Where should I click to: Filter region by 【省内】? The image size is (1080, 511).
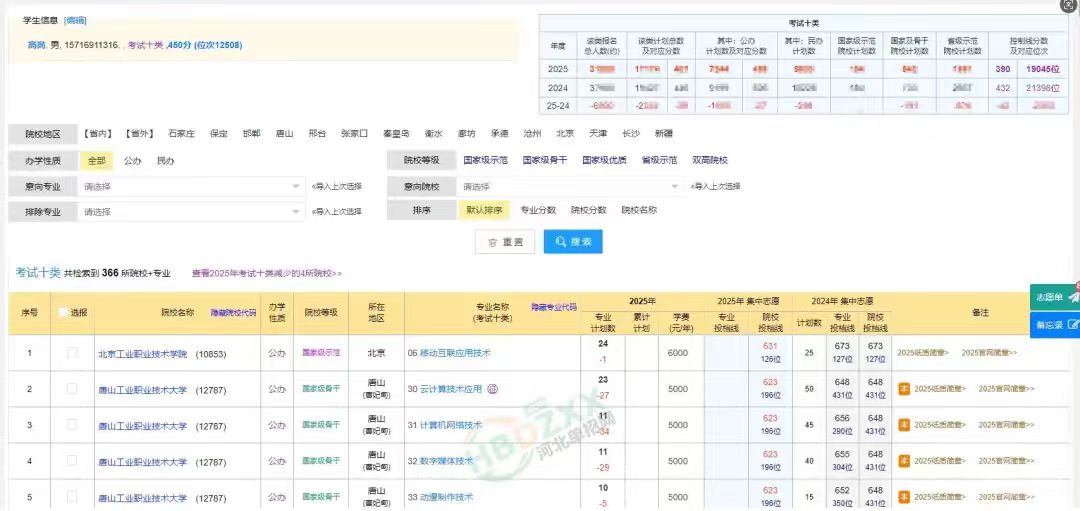(x=98, y=134)
